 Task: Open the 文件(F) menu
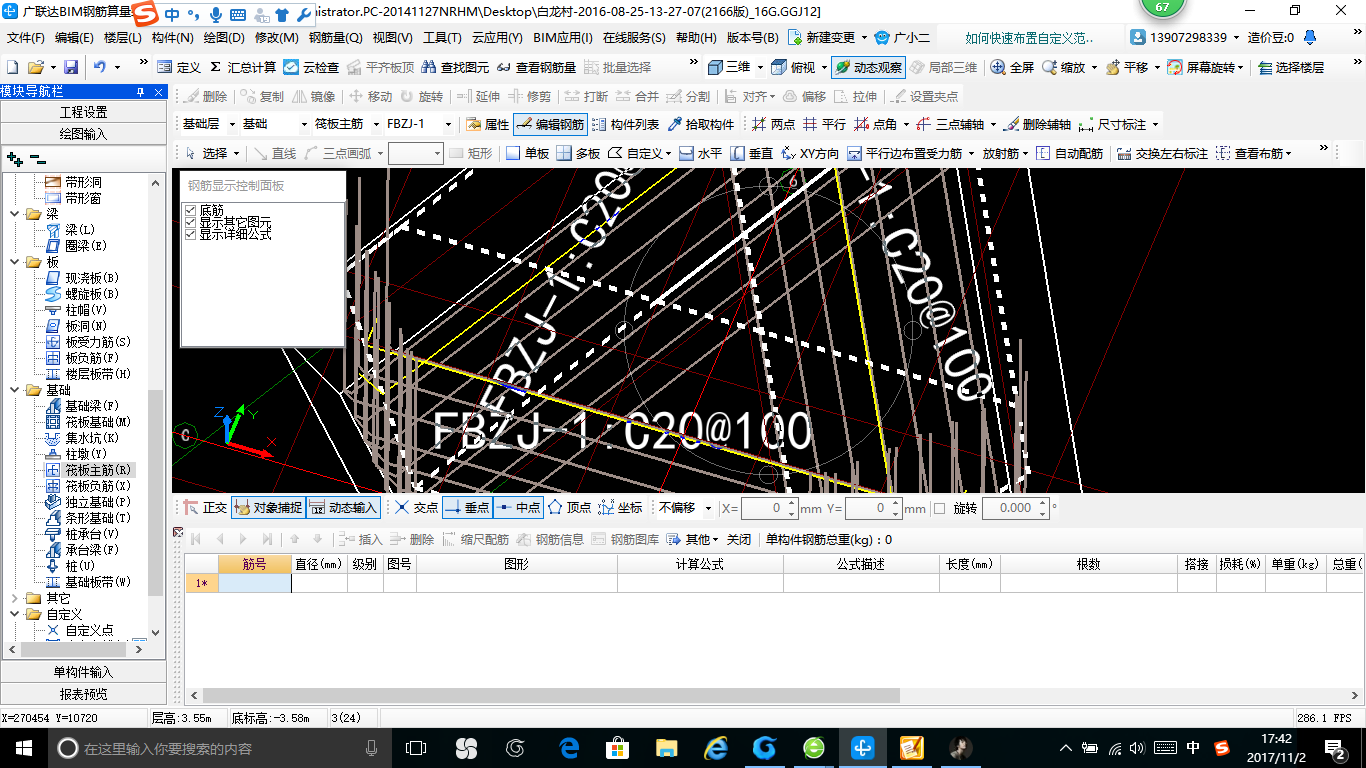25,38
